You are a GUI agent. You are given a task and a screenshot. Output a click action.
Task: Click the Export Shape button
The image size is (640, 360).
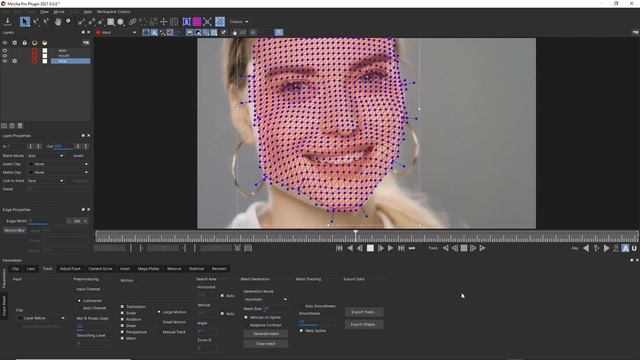[364, 324]
